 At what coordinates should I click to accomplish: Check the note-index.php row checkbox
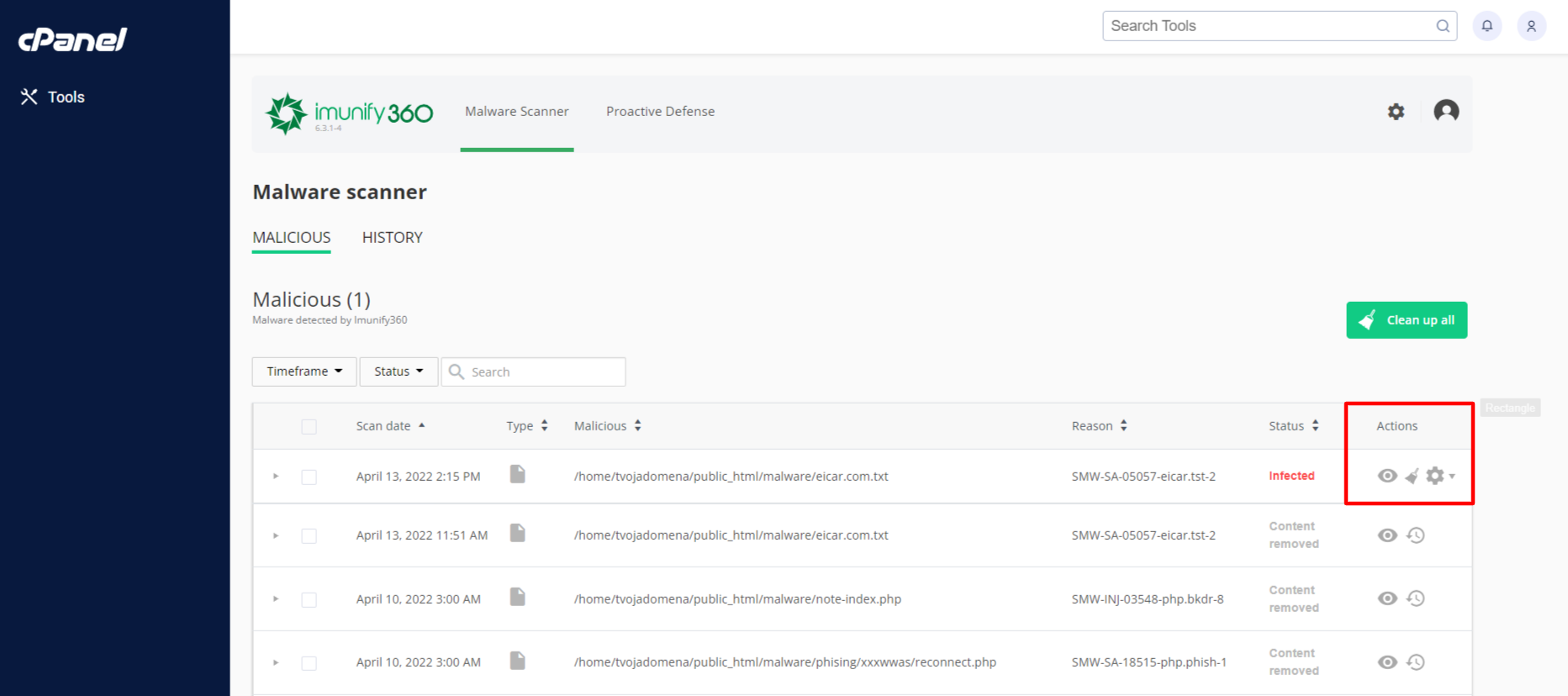[309, 600]
